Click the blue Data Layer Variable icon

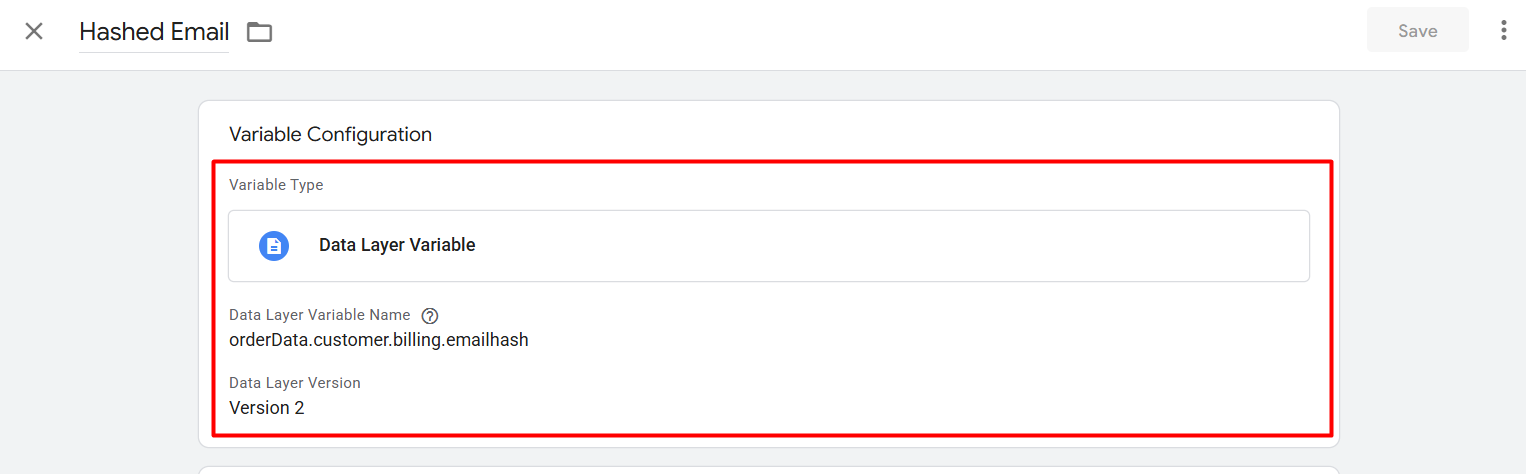pyautogui.click(x=274, y=245)
